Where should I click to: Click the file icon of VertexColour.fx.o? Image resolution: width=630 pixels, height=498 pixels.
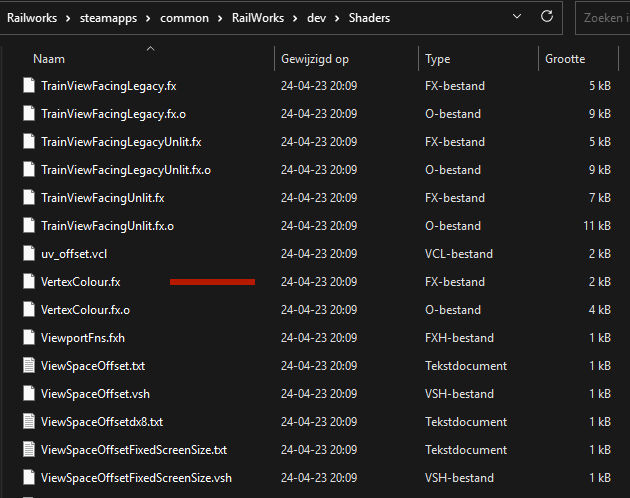click(29, 310)
